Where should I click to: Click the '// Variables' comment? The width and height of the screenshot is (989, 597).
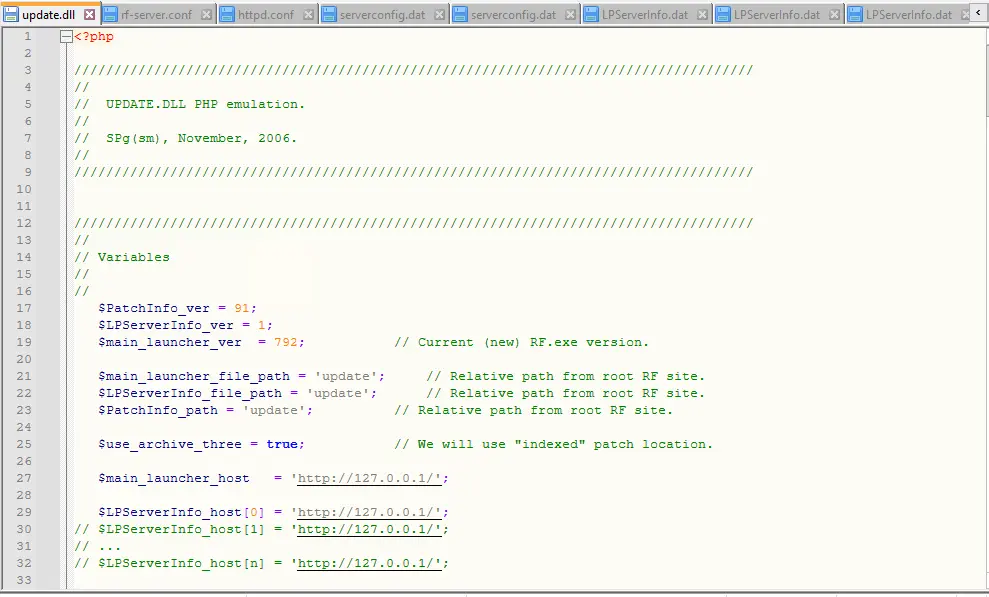tap(122, 257)
